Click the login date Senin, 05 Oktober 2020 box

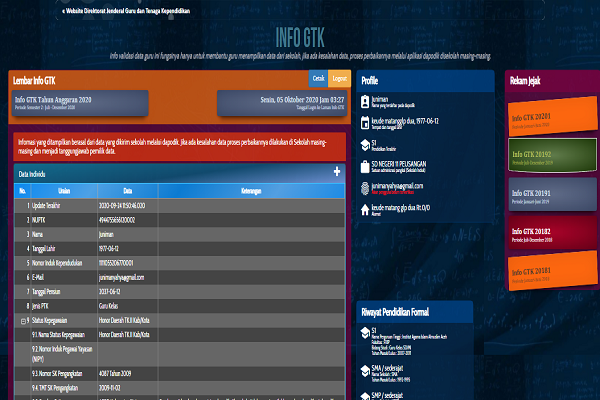(x=282, y=103)
